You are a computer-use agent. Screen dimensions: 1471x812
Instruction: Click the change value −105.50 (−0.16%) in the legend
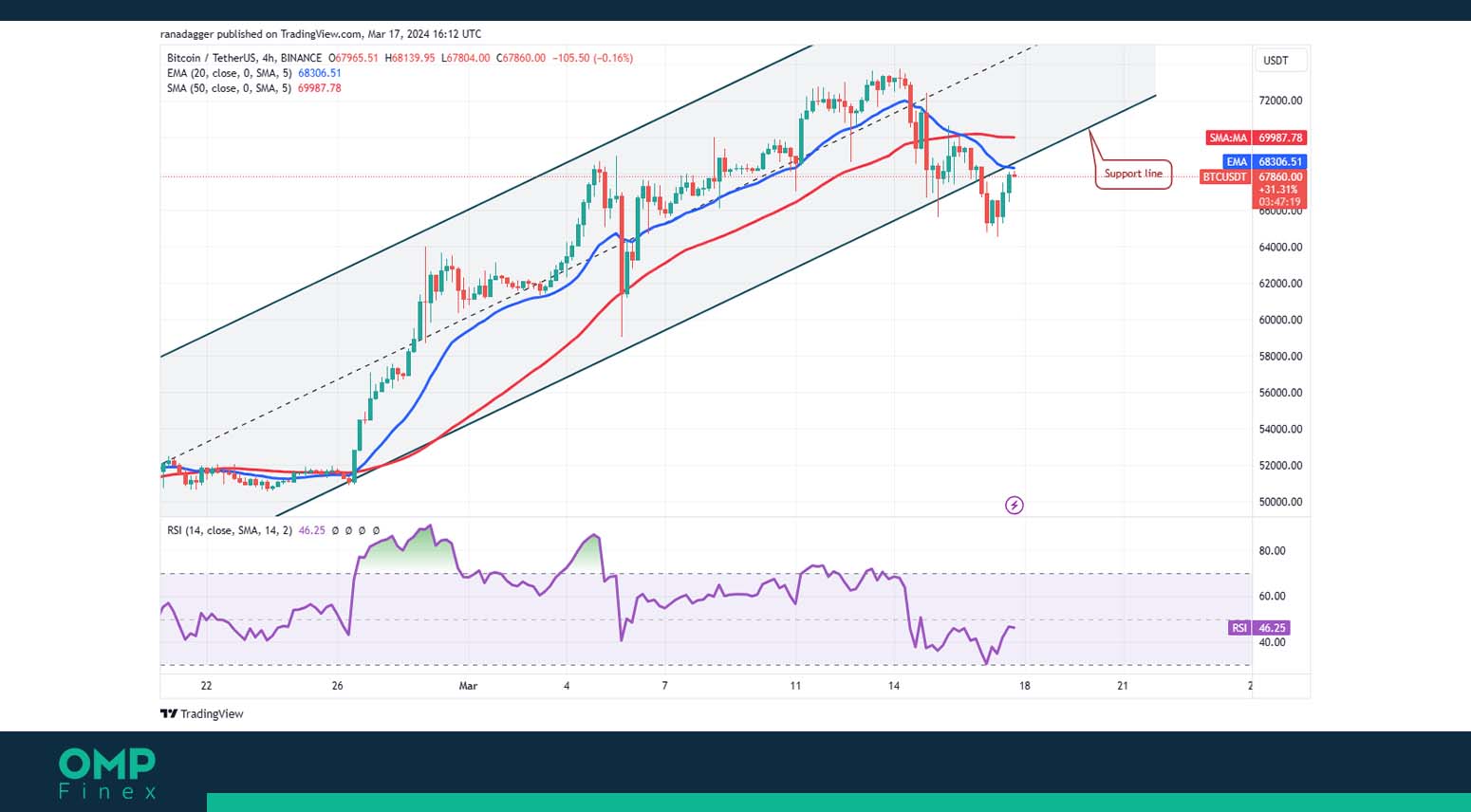click(592, 58)
